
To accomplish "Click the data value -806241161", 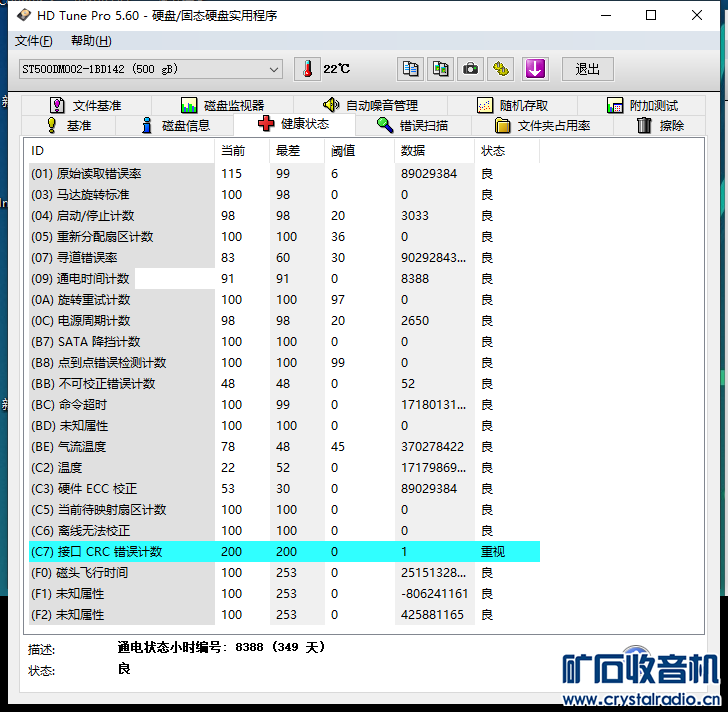I will pyautogui.click(x=434, y=594).
